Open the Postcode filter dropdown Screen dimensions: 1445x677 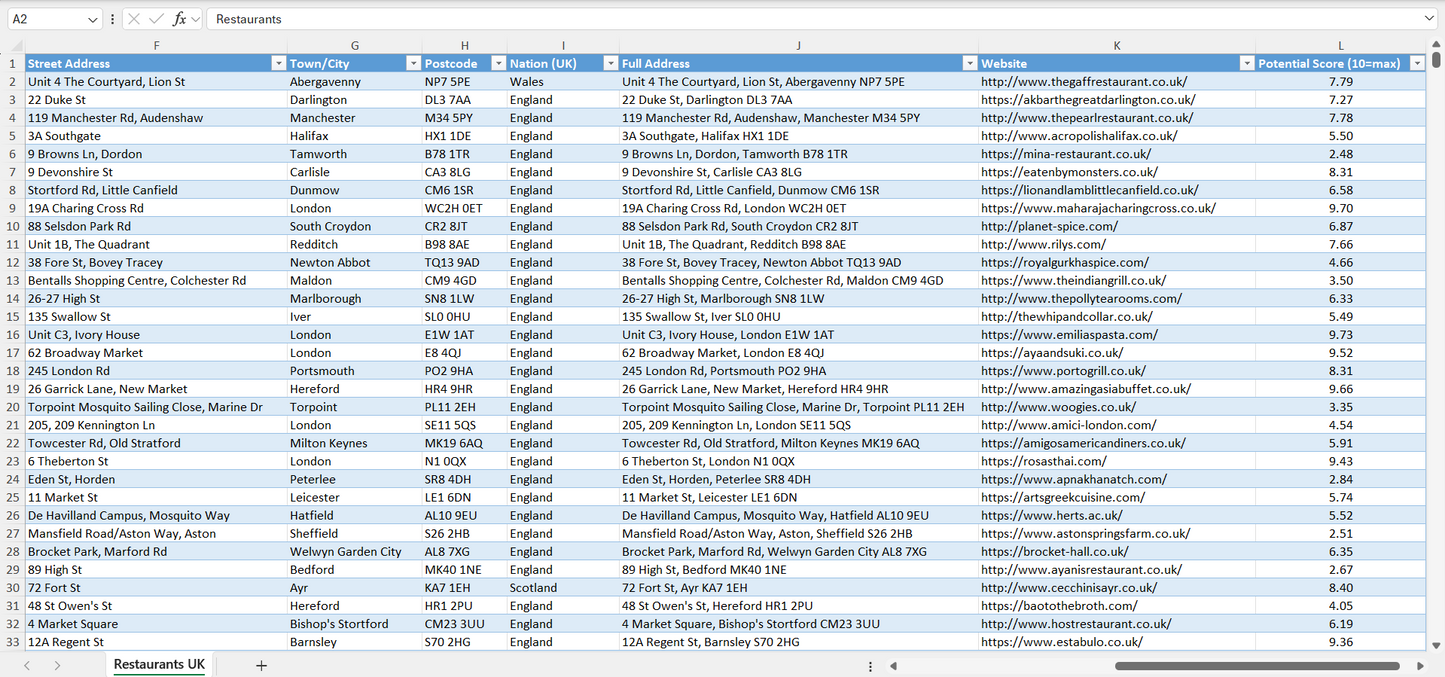[498, 63]
